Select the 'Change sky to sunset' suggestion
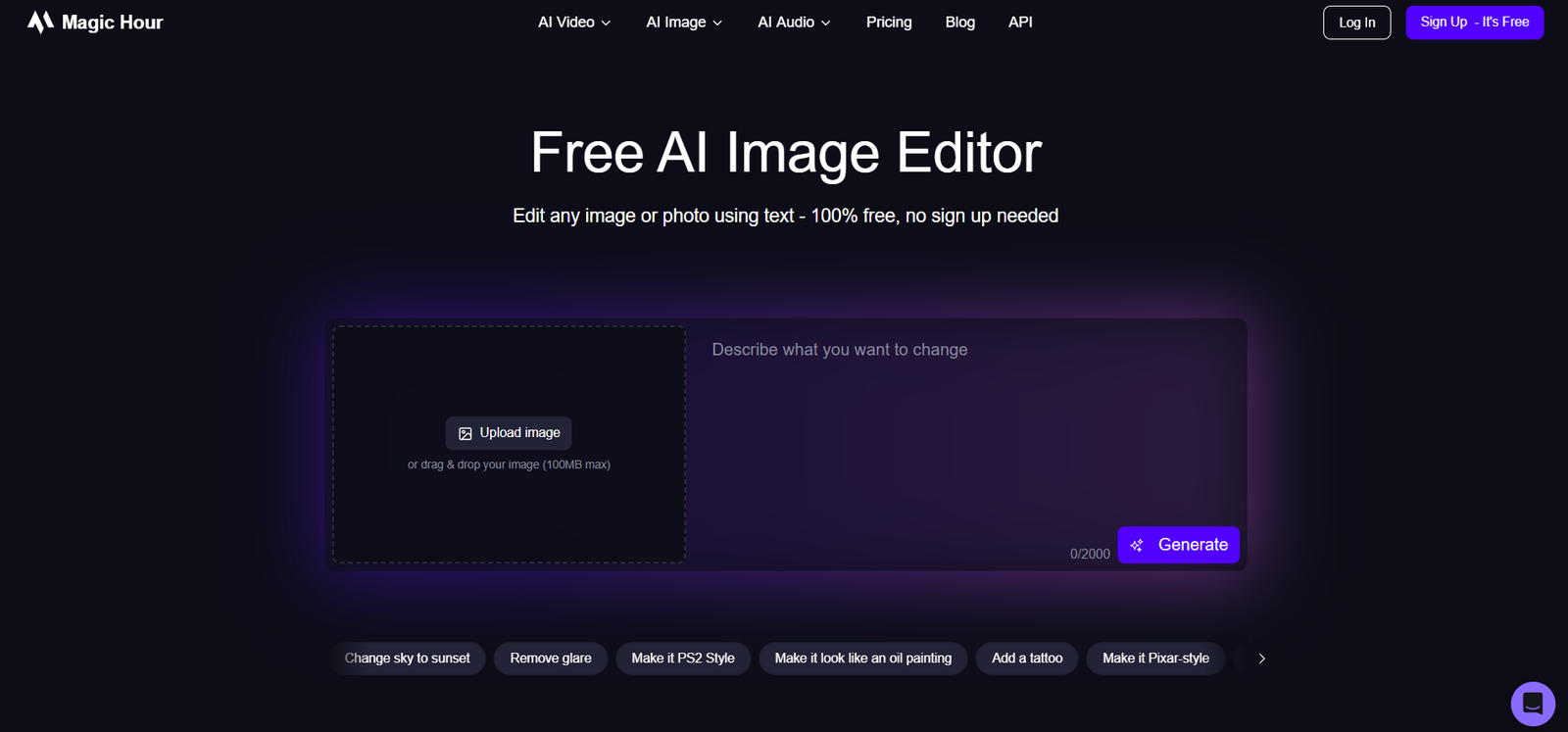This screenshot has height=732, width=1568. tap(408, 659)
